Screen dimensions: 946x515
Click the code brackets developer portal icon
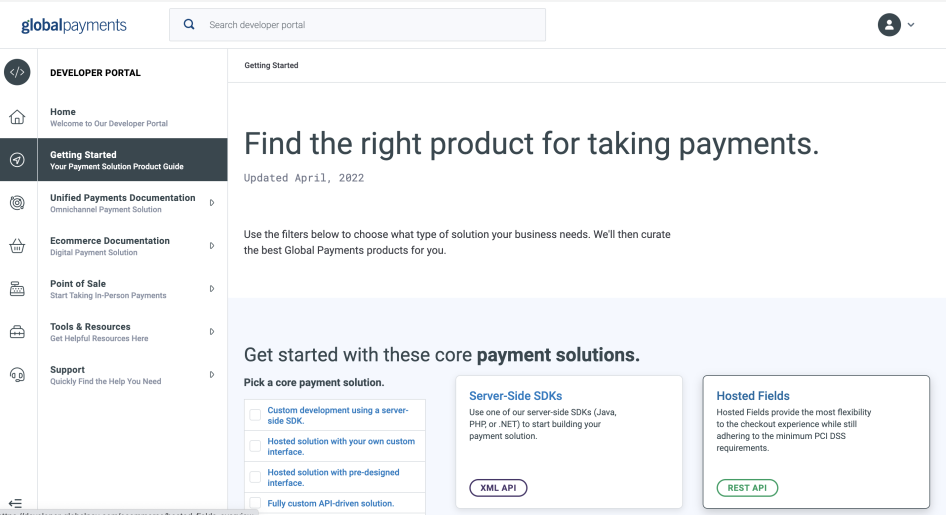click(17, 72)
